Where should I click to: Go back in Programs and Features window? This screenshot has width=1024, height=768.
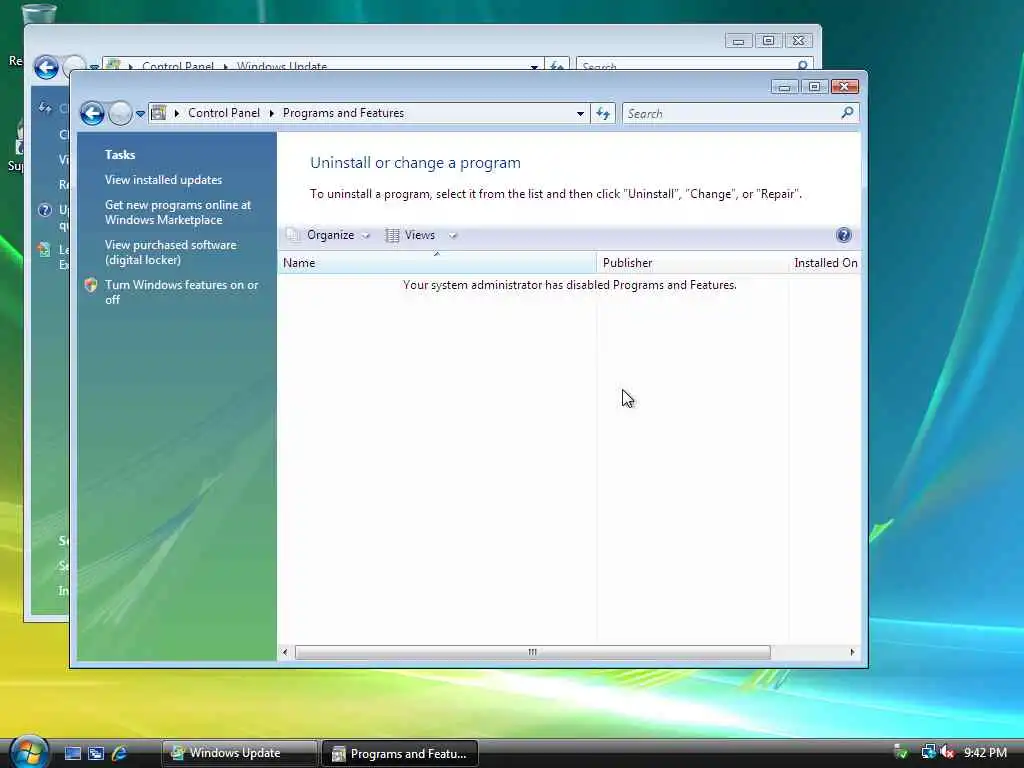(92, 114)
